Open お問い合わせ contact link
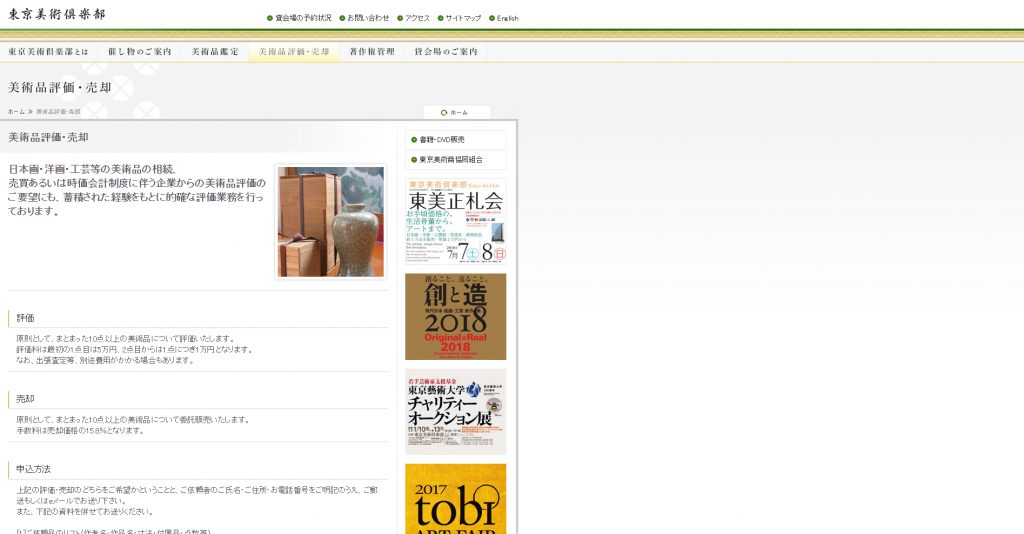The width and height of the screenshot is (1024, 534). [368, 18]
